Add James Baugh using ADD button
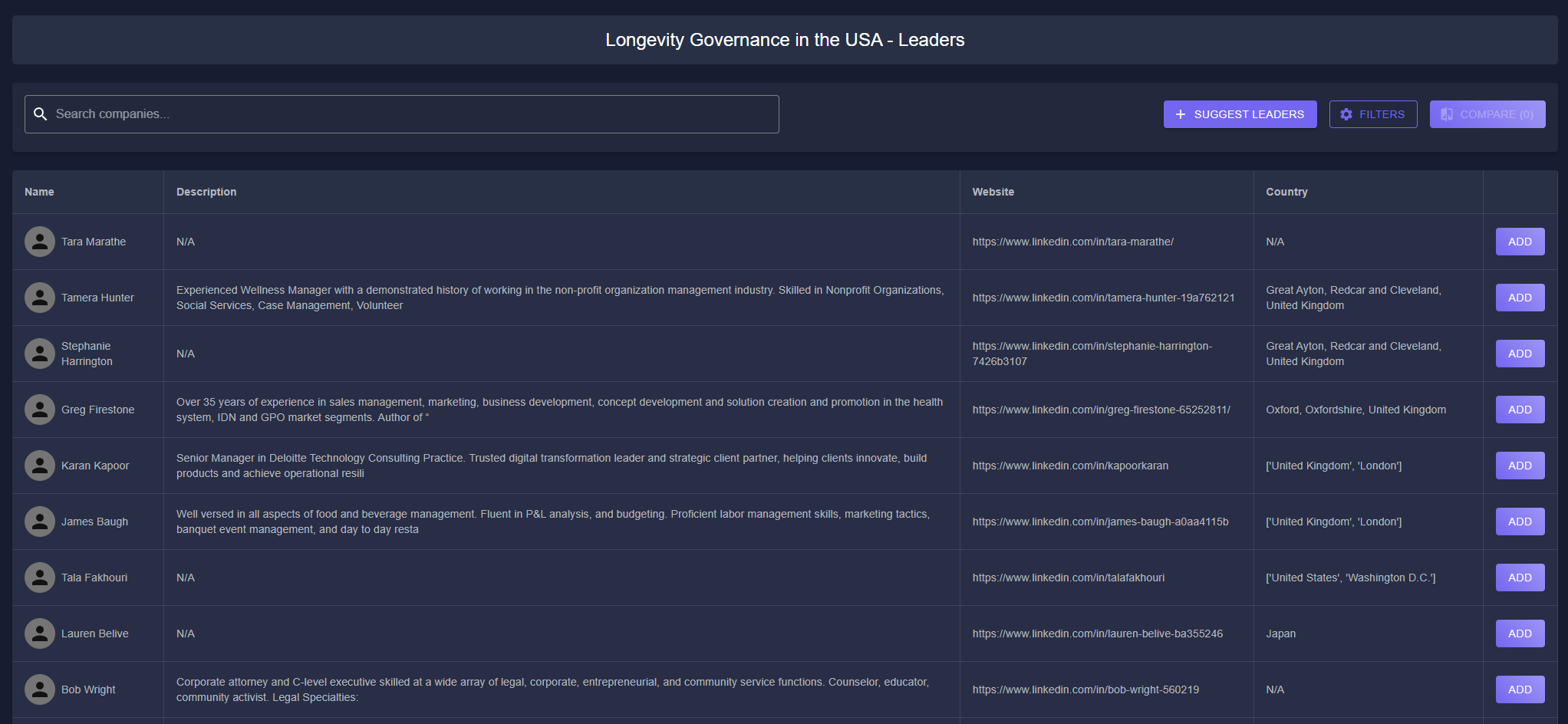 (1520, 522)
